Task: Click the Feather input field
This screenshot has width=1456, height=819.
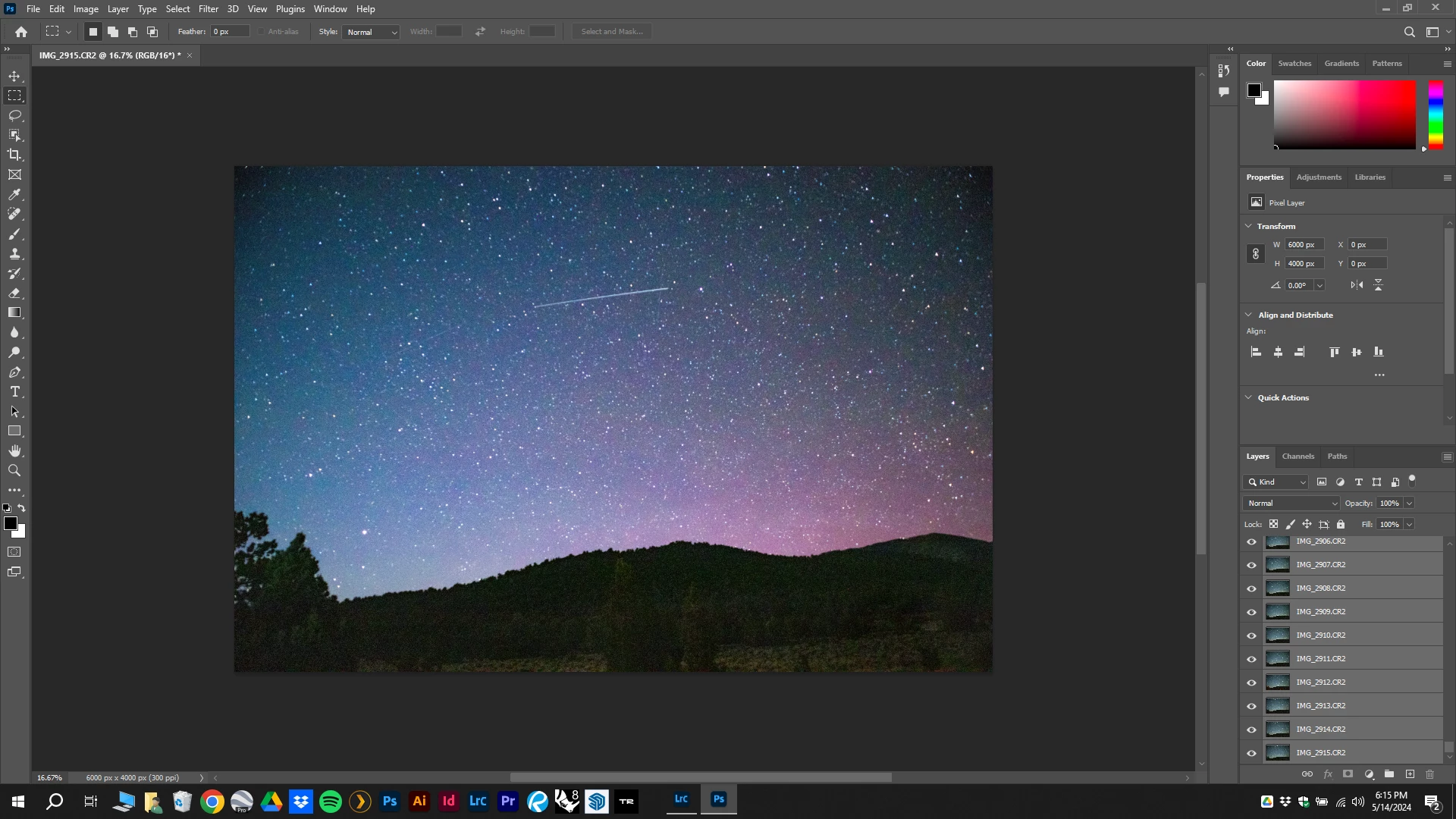Action: pyautogui.click(x=230, y=32)
